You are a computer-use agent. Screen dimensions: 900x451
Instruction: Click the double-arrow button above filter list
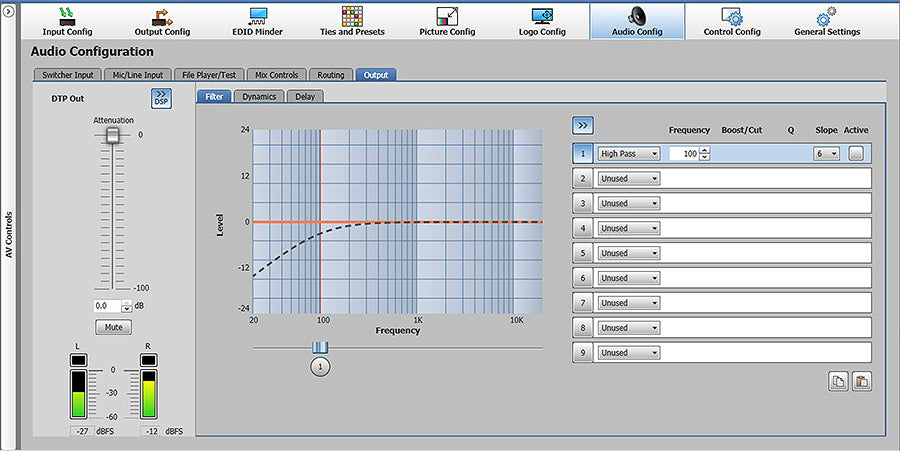point(583,126)
